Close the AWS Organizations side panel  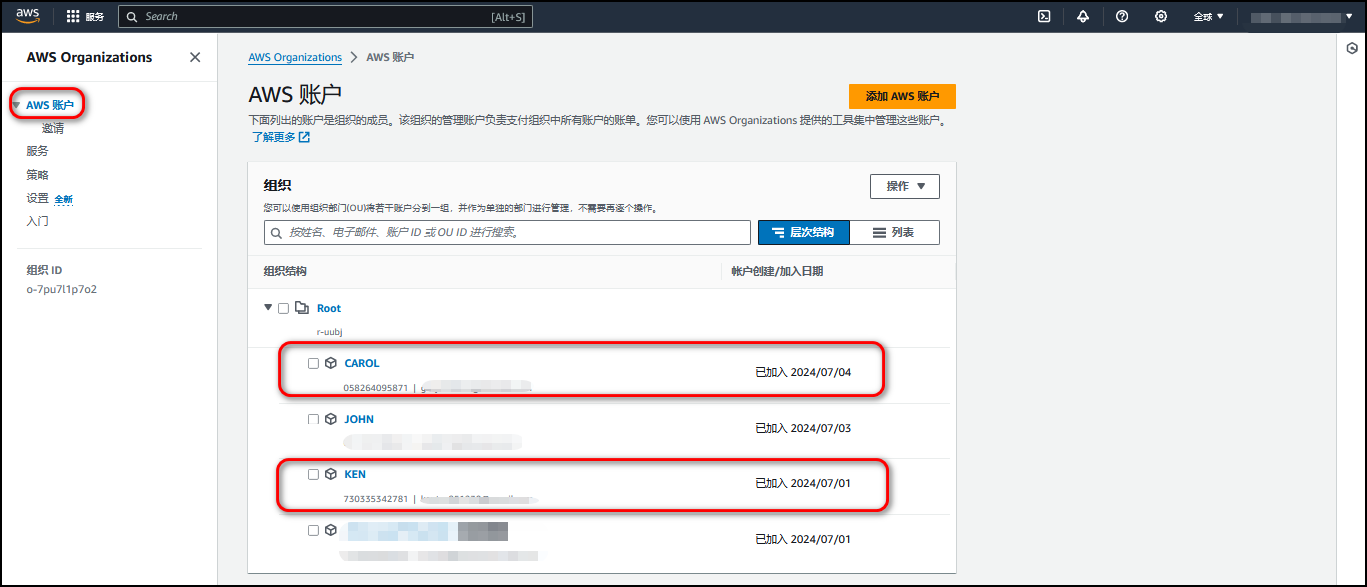pyautogui.click(x=195, y=57)
